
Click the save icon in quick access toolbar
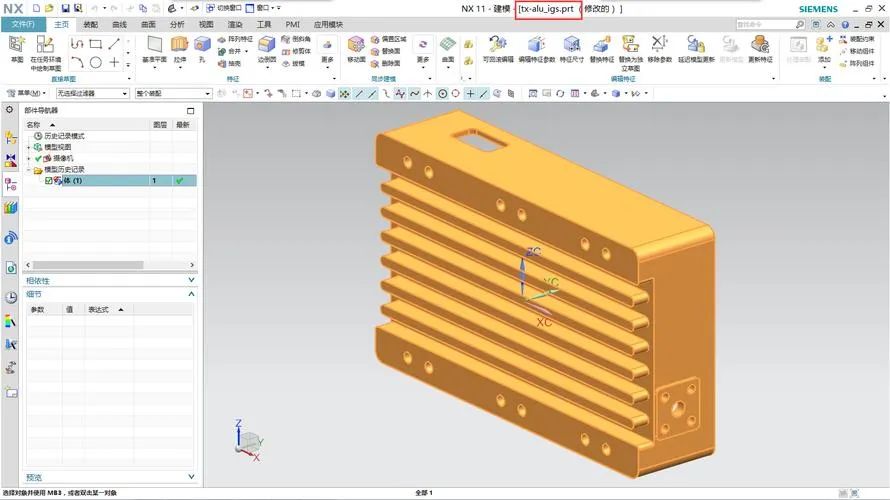(x=65, y=8)
